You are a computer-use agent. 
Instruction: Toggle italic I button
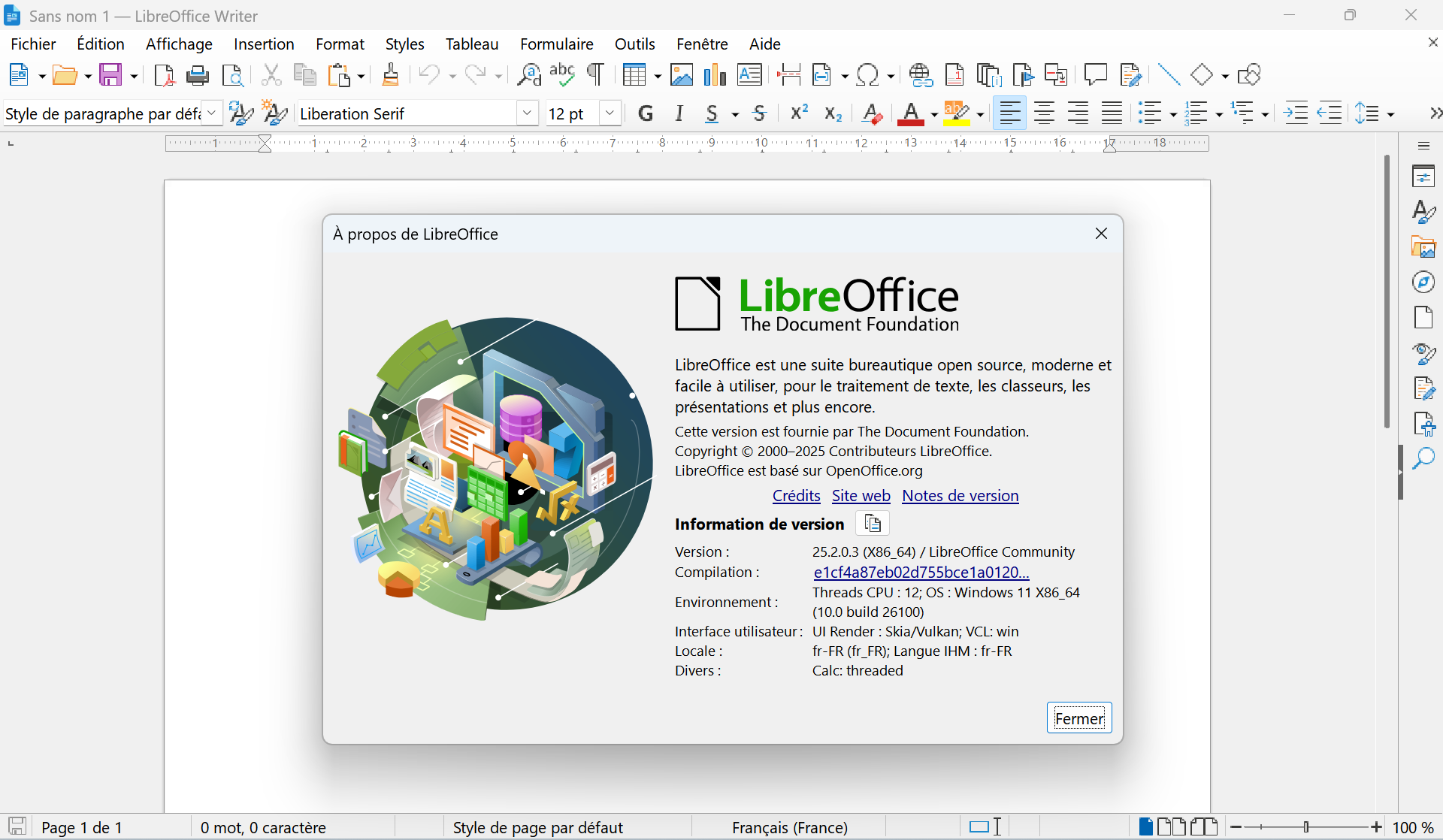coord(679,113)
